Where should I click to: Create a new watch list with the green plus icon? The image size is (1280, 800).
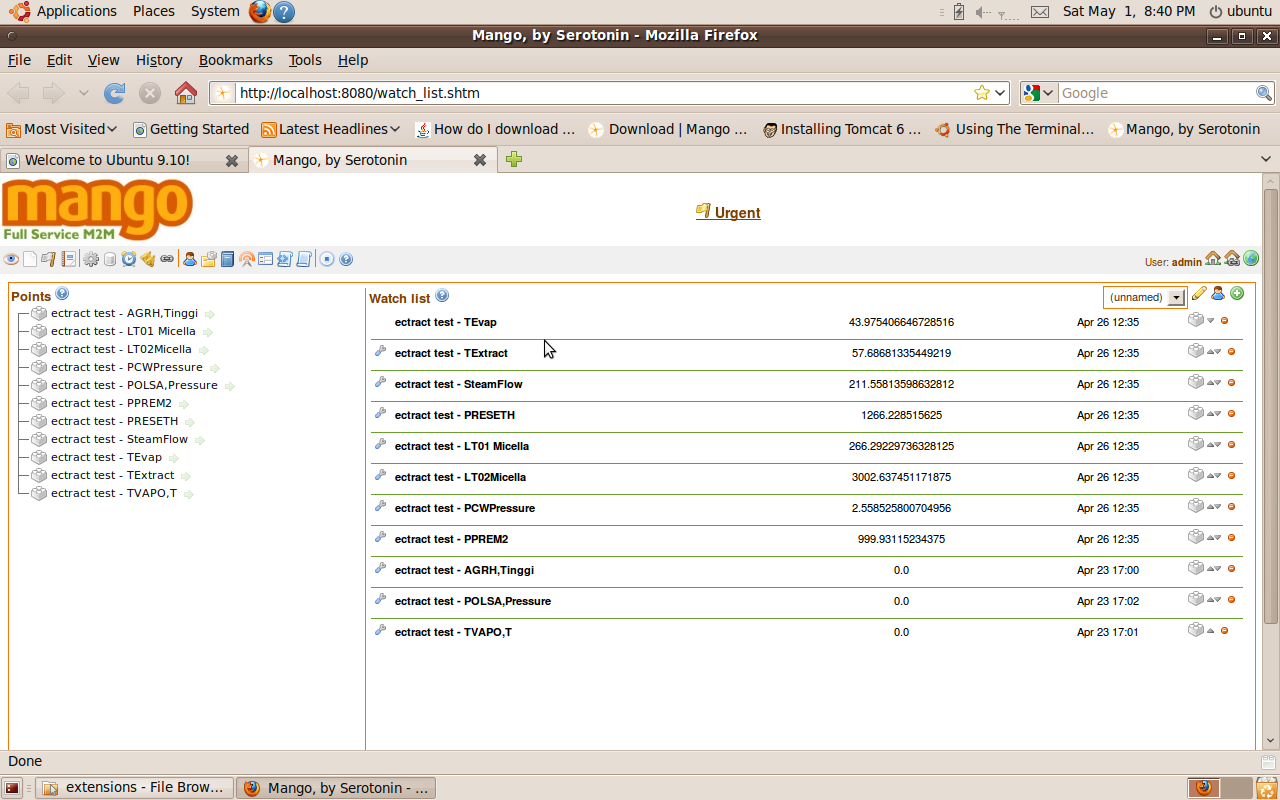[1237, 293]
